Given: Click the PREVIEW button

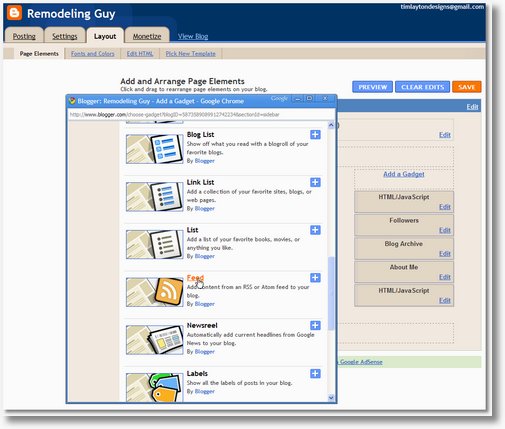Looking at the screenshot, I should click(373, 87).
